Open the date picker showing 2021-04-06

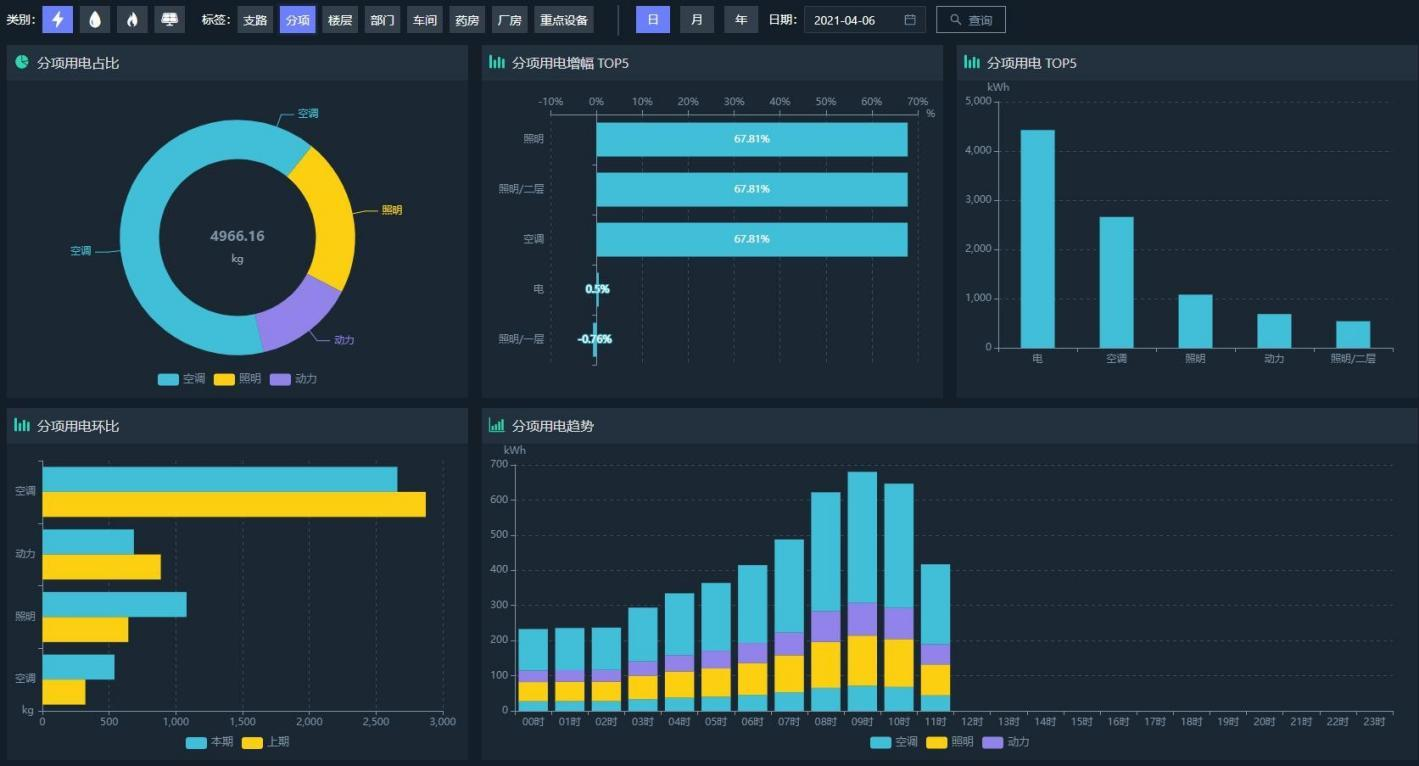tap(857, 20)
